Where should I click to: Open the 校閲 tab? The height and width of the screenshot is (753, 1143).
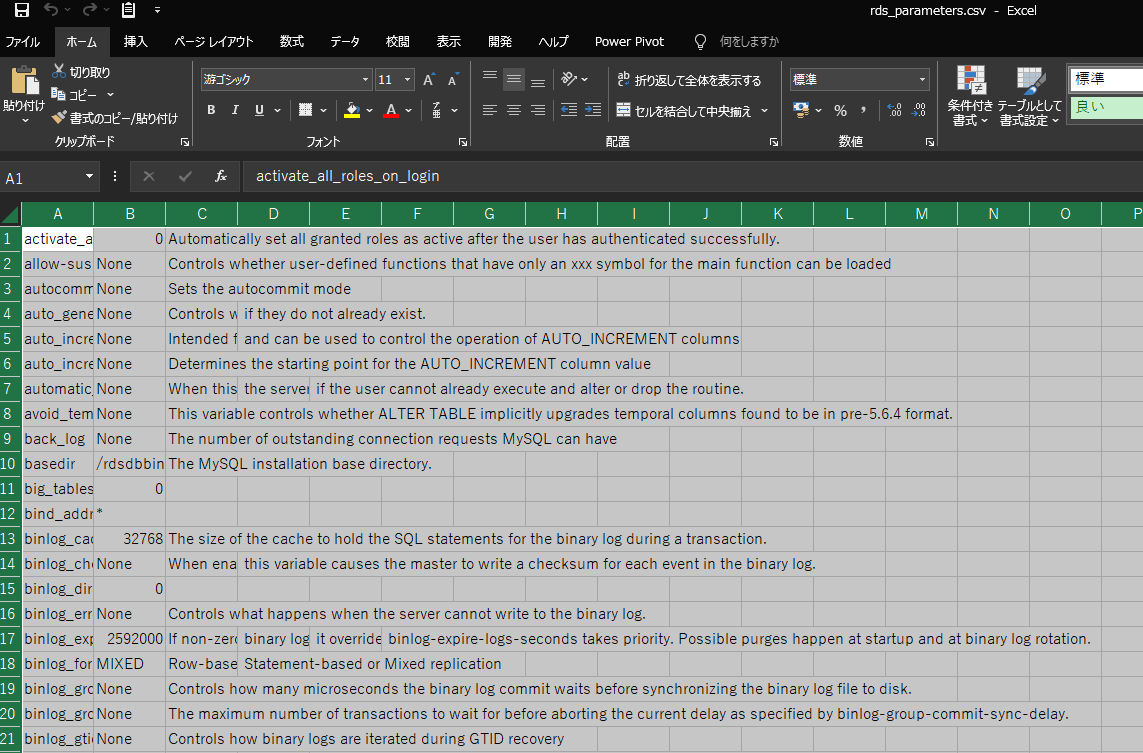click(x=397, y=42)
